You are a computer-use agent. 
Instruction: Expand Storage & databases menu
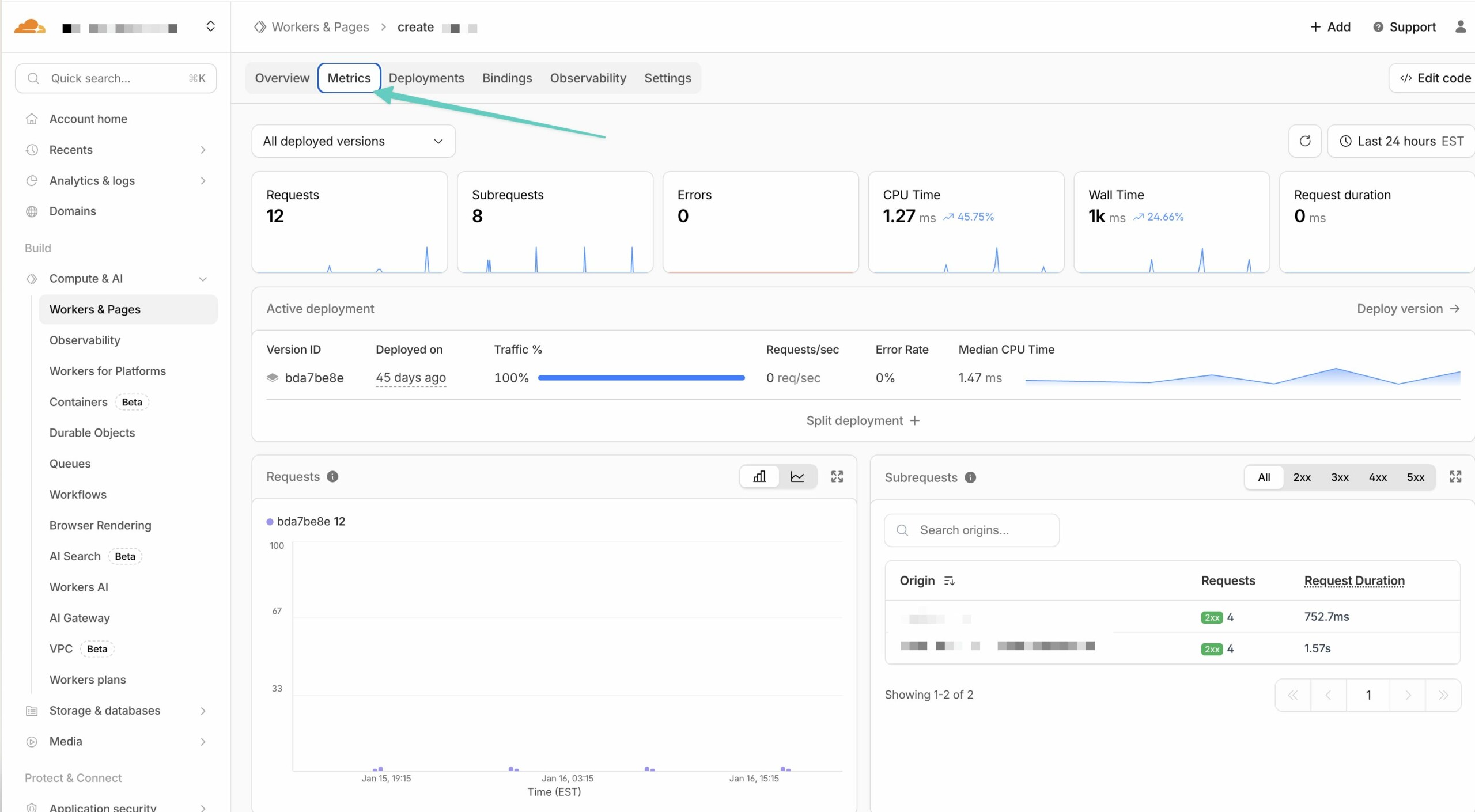[203, 711]
